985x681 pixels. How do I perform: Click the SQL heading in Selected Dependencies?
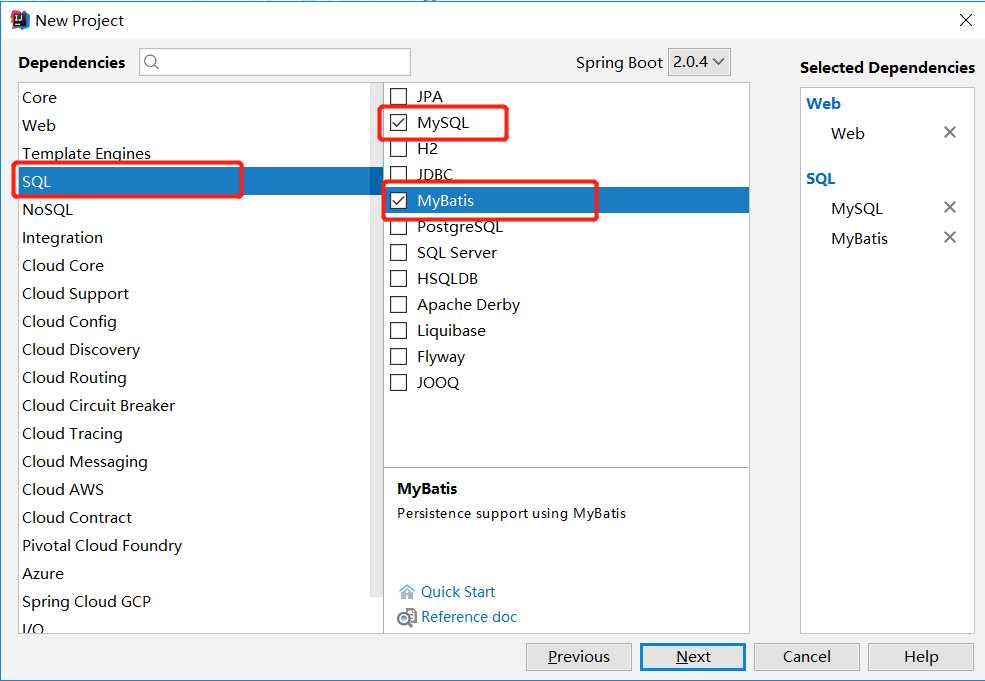click(820, 178)
